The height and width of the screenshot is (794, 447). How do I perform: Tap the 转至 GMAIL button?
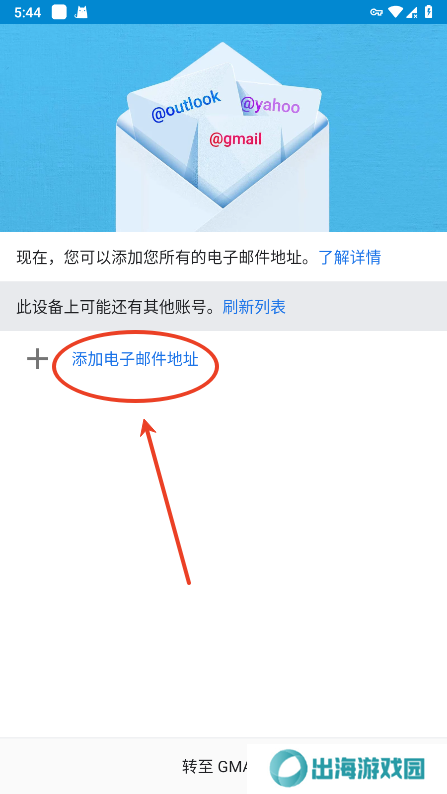[x=215, y=767]
